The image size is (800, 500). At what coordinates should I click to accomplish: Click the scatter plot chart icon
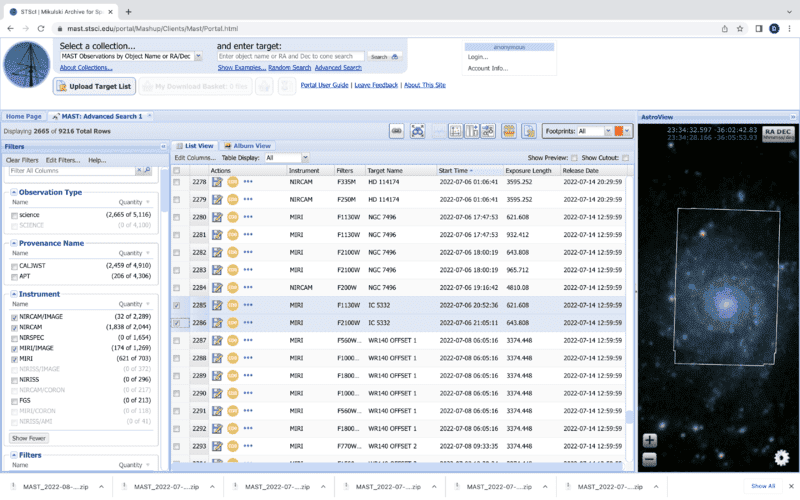456,131
